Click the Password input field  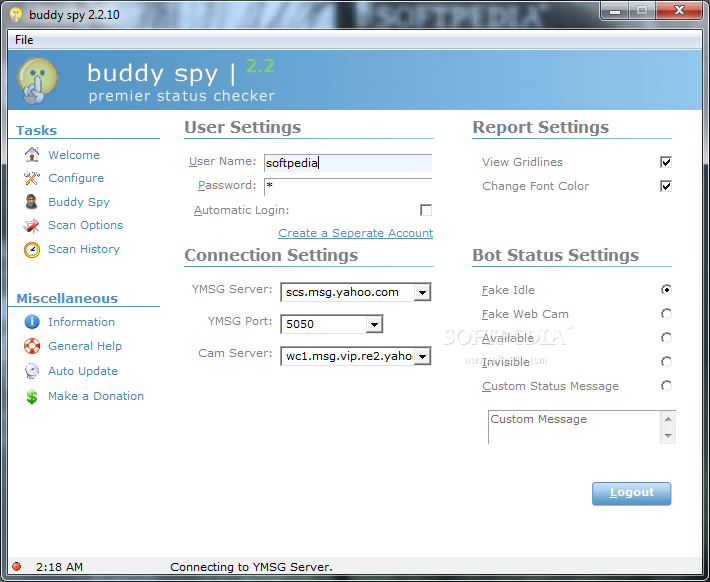(348, 186)
